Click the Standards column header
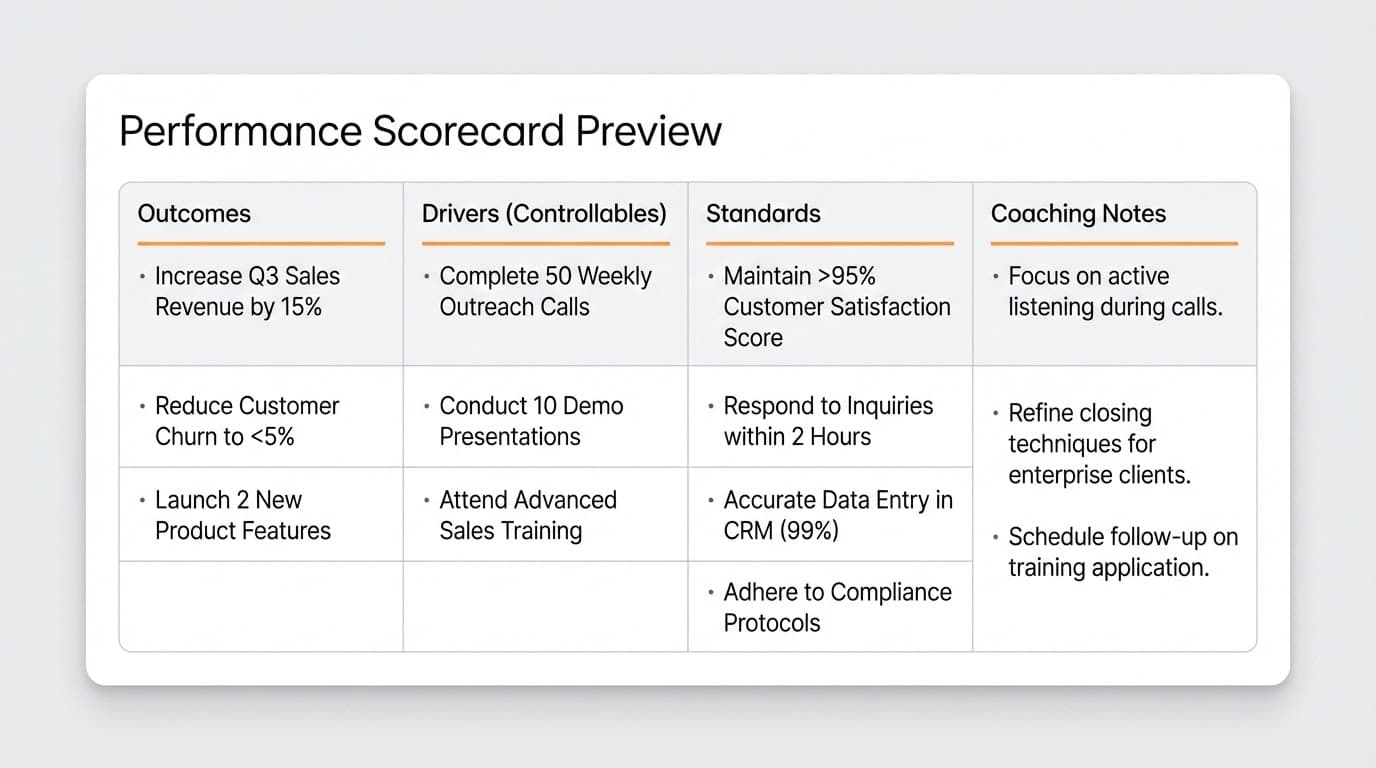Screen dimensions: 1376x768 click(763, 213)
